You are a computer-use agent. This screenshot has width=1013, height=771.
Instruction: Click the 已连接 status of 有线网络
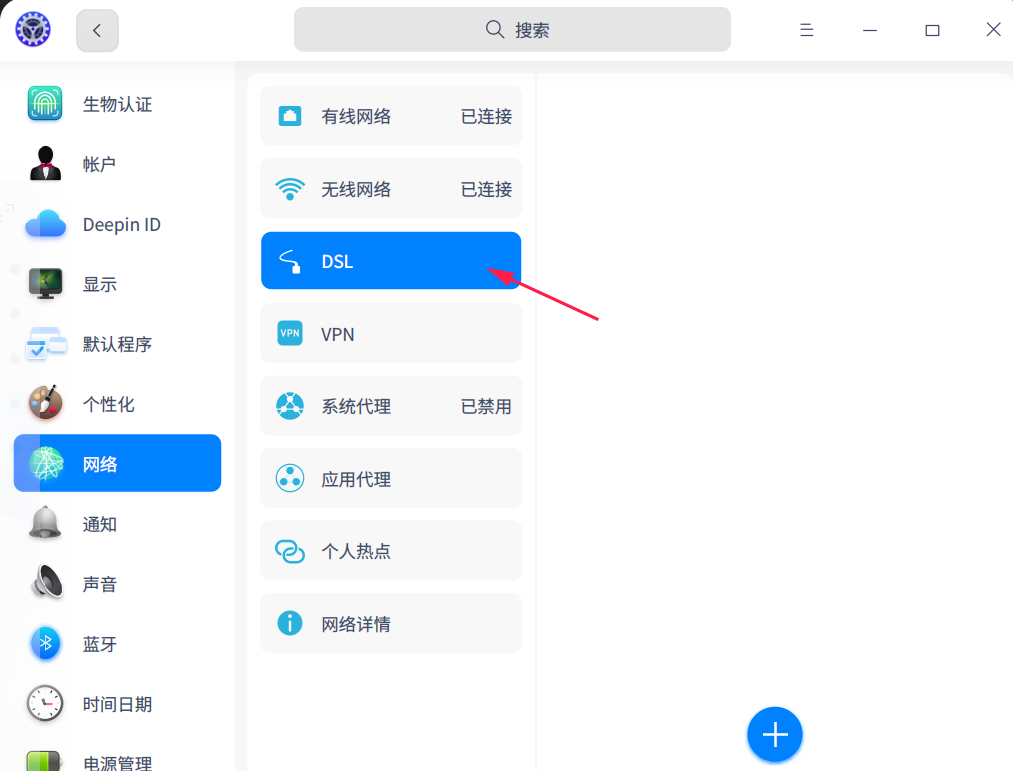click(x=486, y=116)
